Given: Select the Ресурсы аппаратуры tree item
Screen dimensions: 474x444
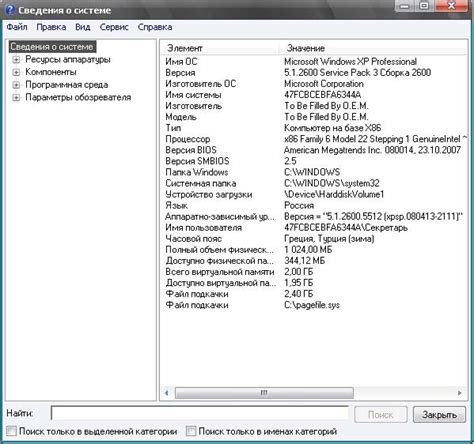Looking at the screenshot, I should tap(68, 59).
